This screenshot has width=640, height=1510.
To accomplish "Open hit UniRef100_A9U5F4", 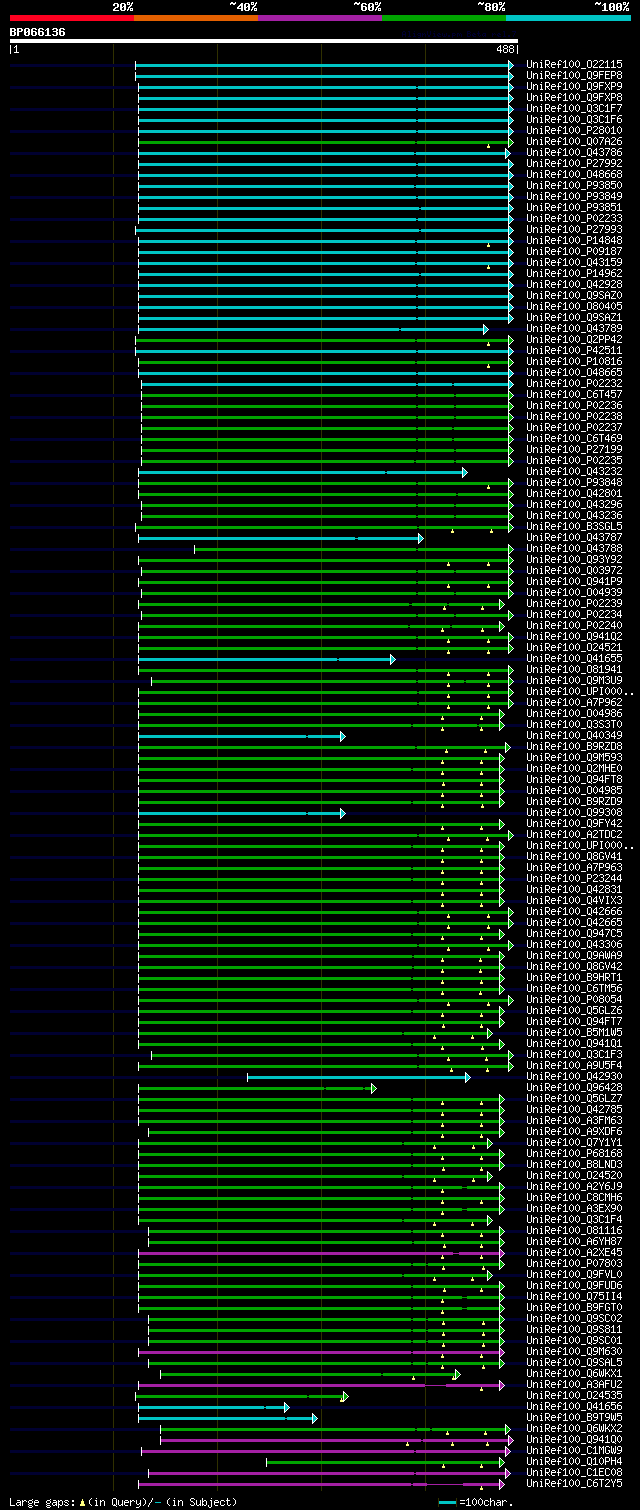I will (x=574, y=1066).
